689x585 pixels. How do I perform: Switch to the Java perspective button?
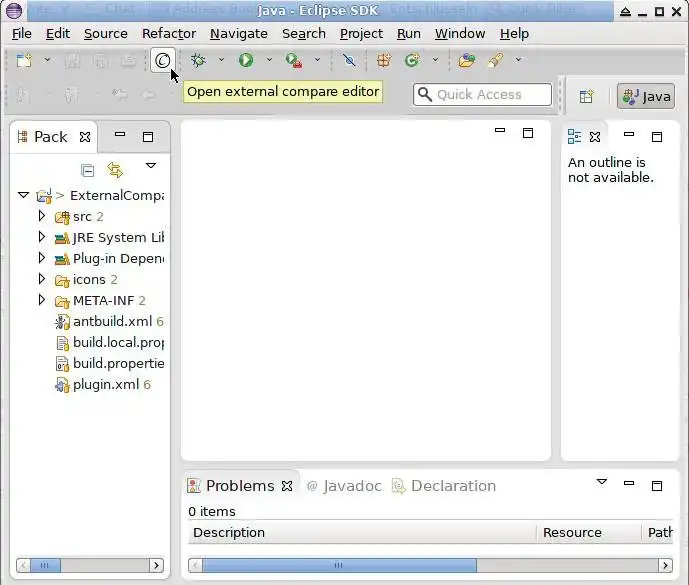click(646, 96)
